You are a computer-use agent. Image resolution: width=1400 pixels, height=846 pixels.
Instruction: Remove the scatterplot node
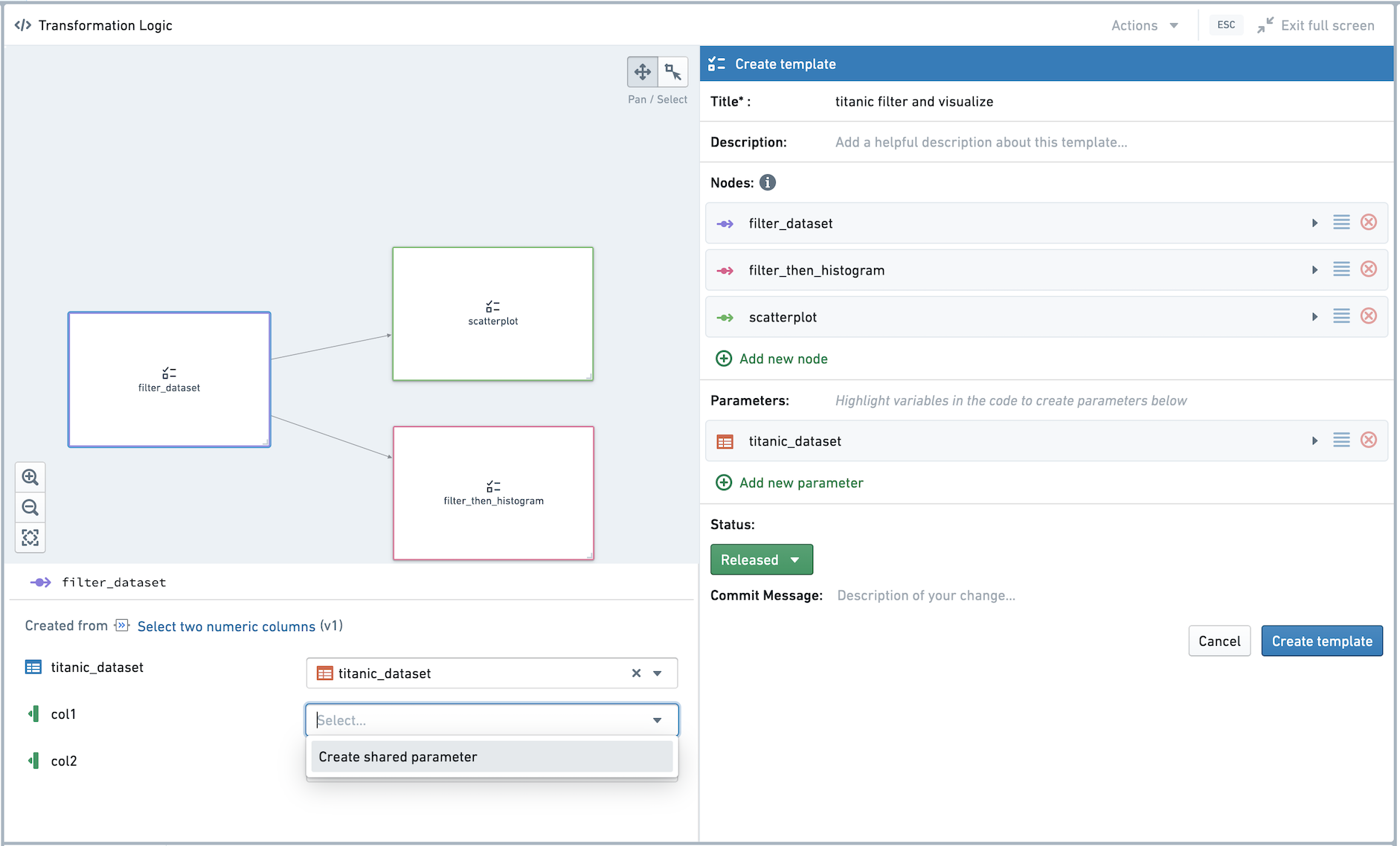click(1369, 316)
